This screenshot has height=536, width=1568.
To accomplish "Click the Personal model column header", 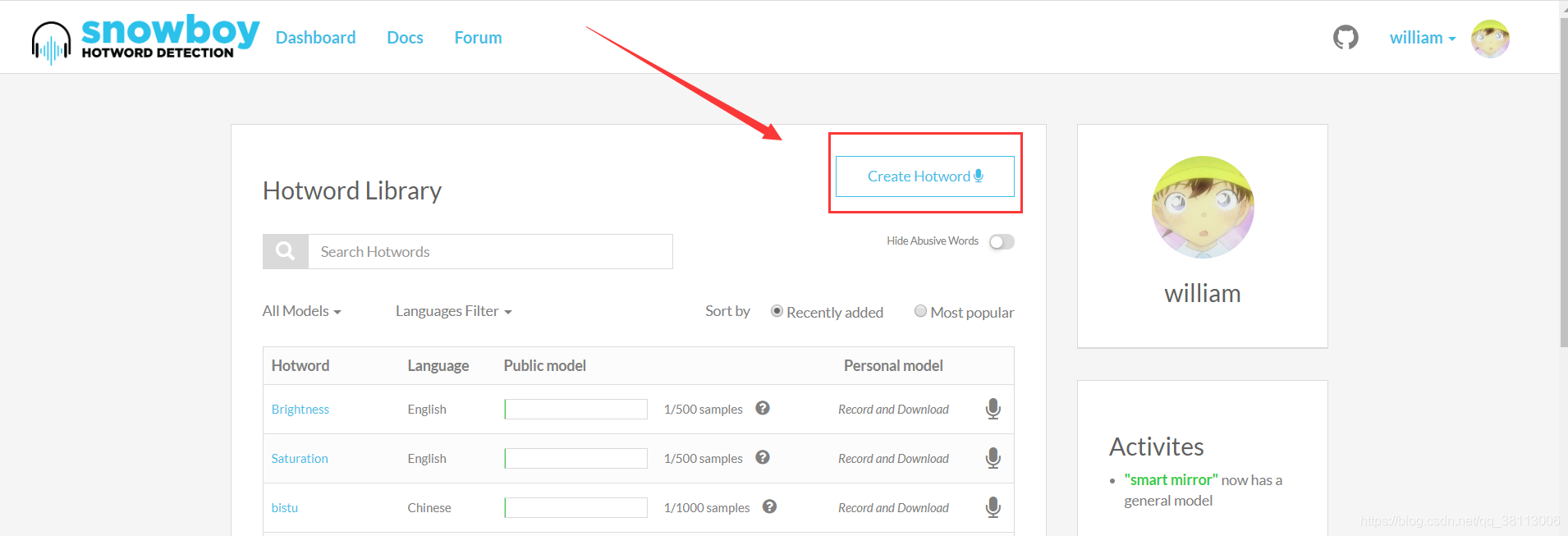I will 893,365.
